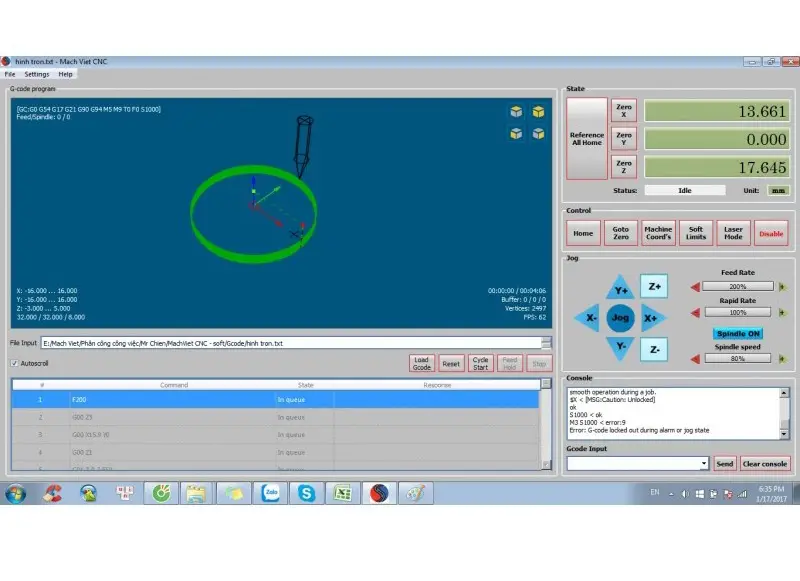Open Skype from the taskbar
Image resolution: width=800 pixels, height=581 pixels.
tap(306, 493)
